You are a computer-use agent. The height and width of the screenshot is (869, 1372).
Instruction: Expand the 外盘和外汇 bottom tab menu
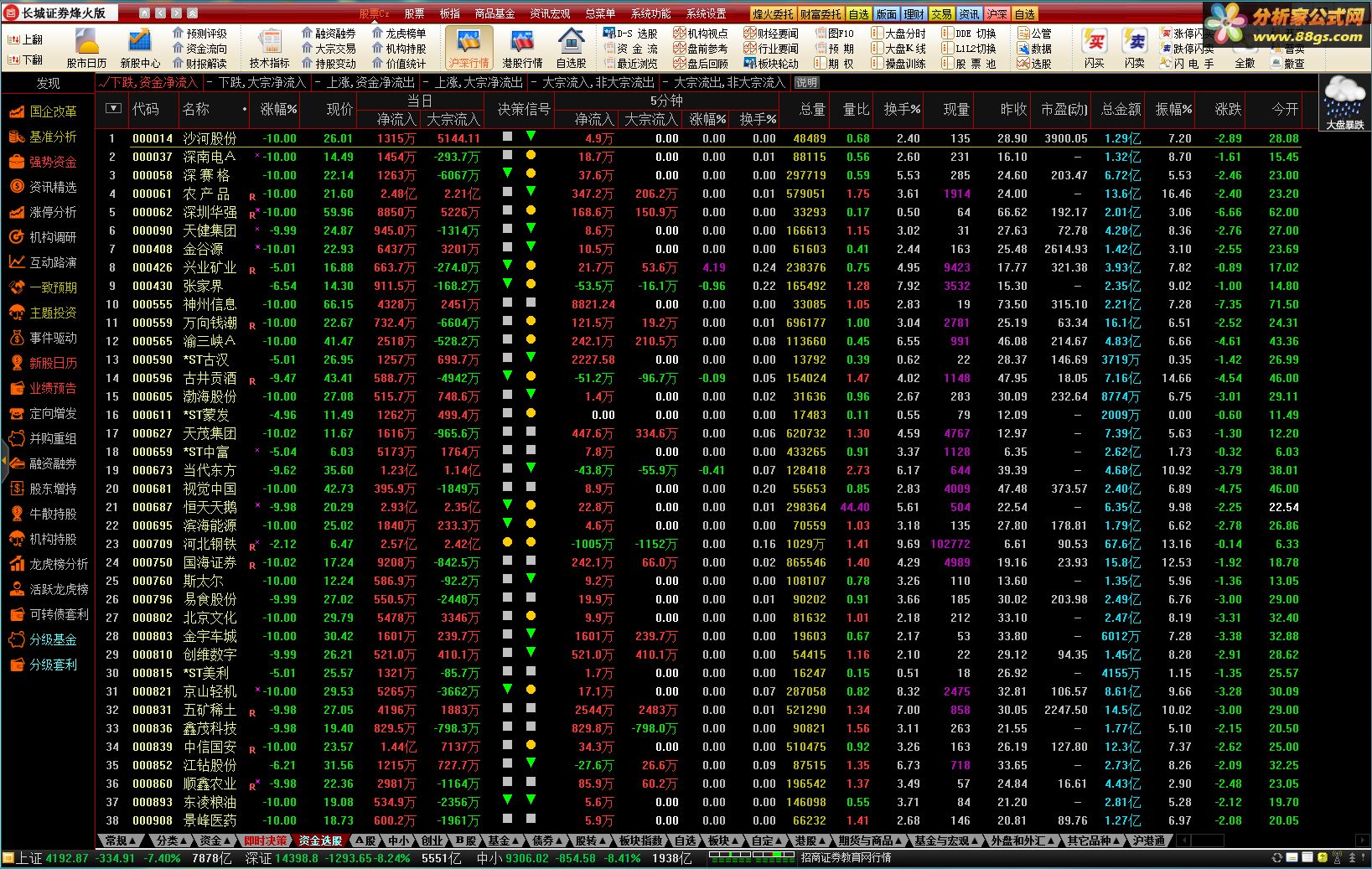[1023, 841]
